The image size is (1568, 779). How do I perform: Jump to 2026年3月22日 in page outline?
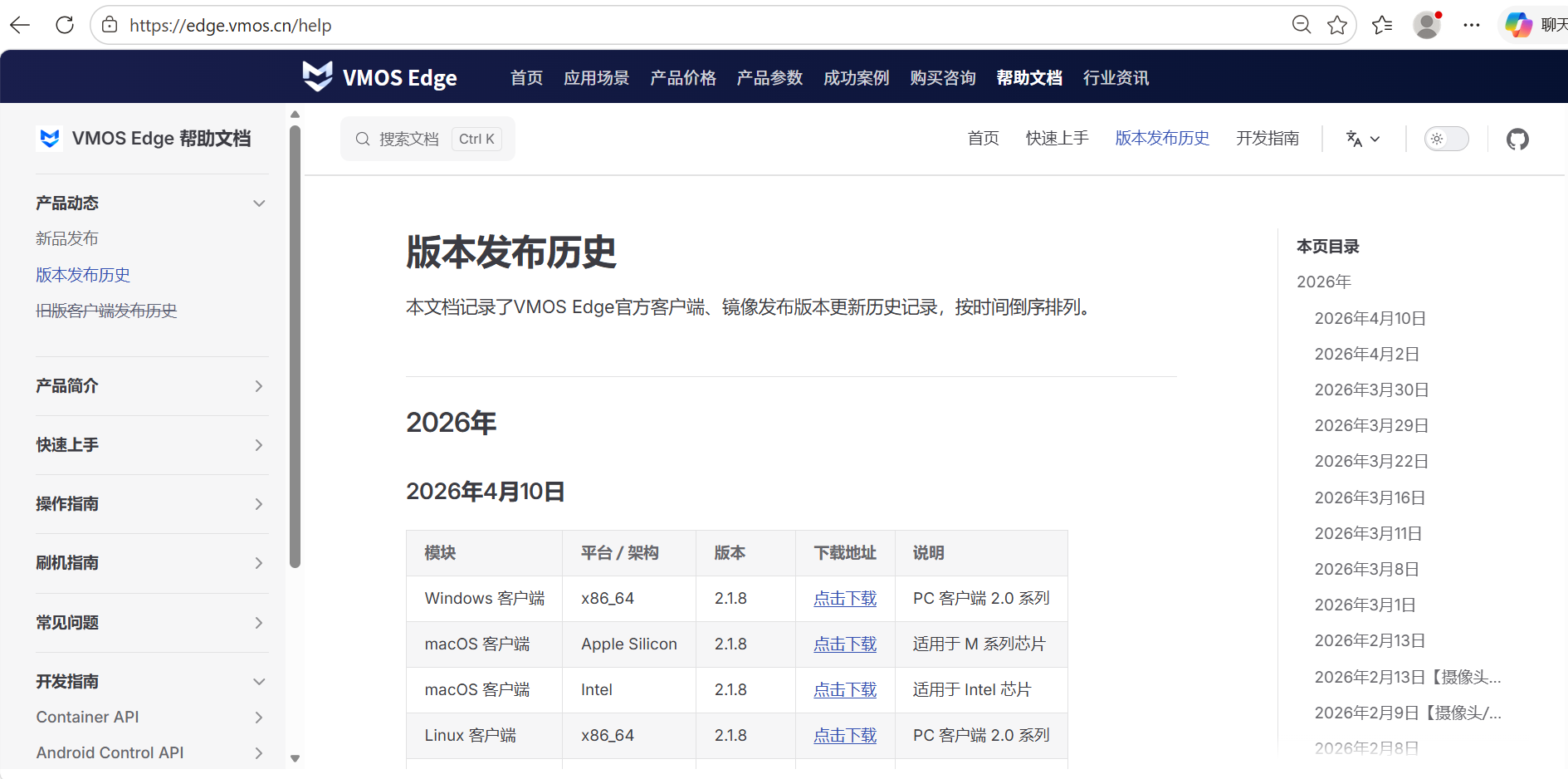pos(1372,461)
